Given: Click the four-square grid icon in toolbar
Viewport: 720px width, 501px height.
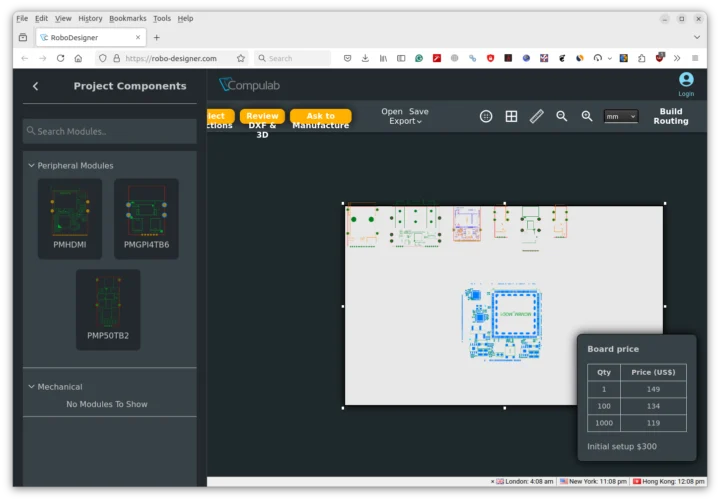Looking at the screenshot, I should coord(511,117).
